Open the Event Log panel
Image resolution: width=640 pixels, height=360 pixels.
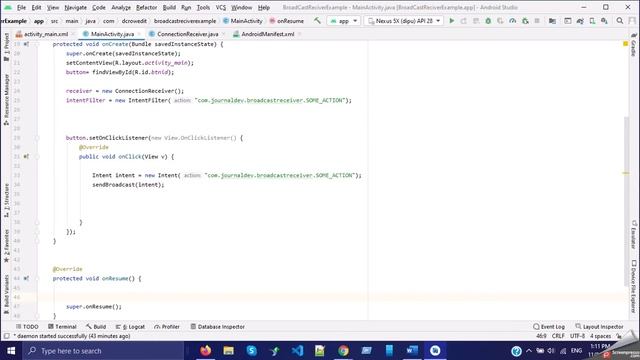549,327
